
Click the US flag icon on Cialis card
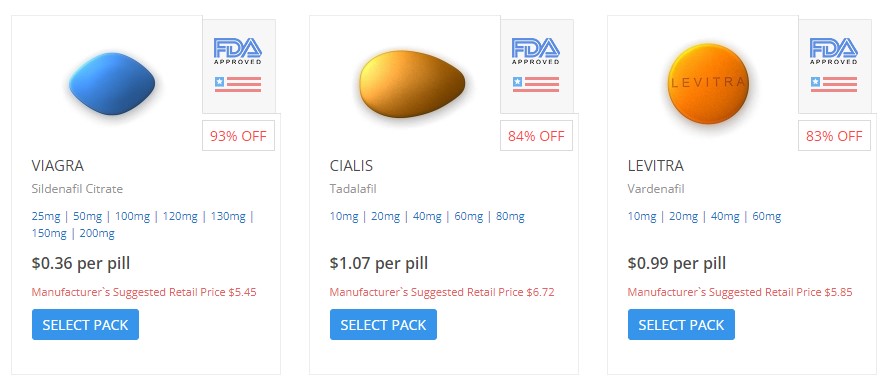click(535, 84)
